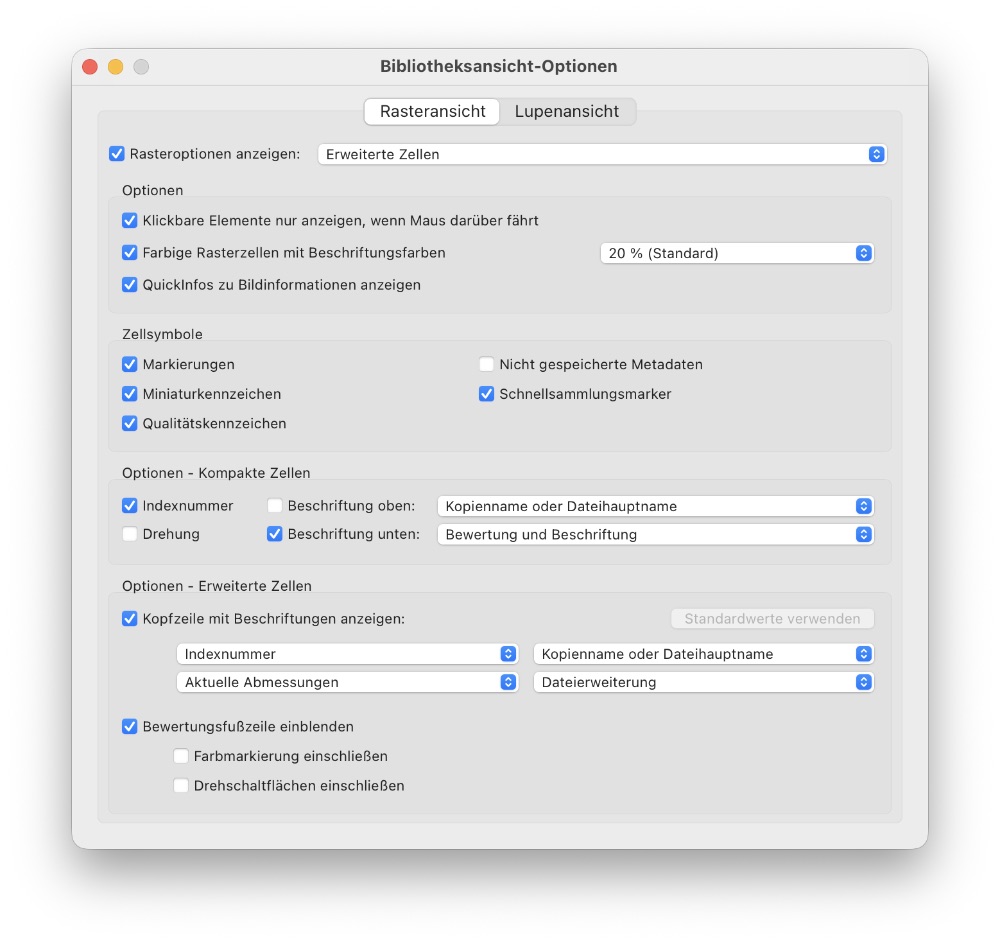1000x944 pixels.
Task: Disable QuickInfos zu Bildinformationen anzeigen
Action: [130, 285]
